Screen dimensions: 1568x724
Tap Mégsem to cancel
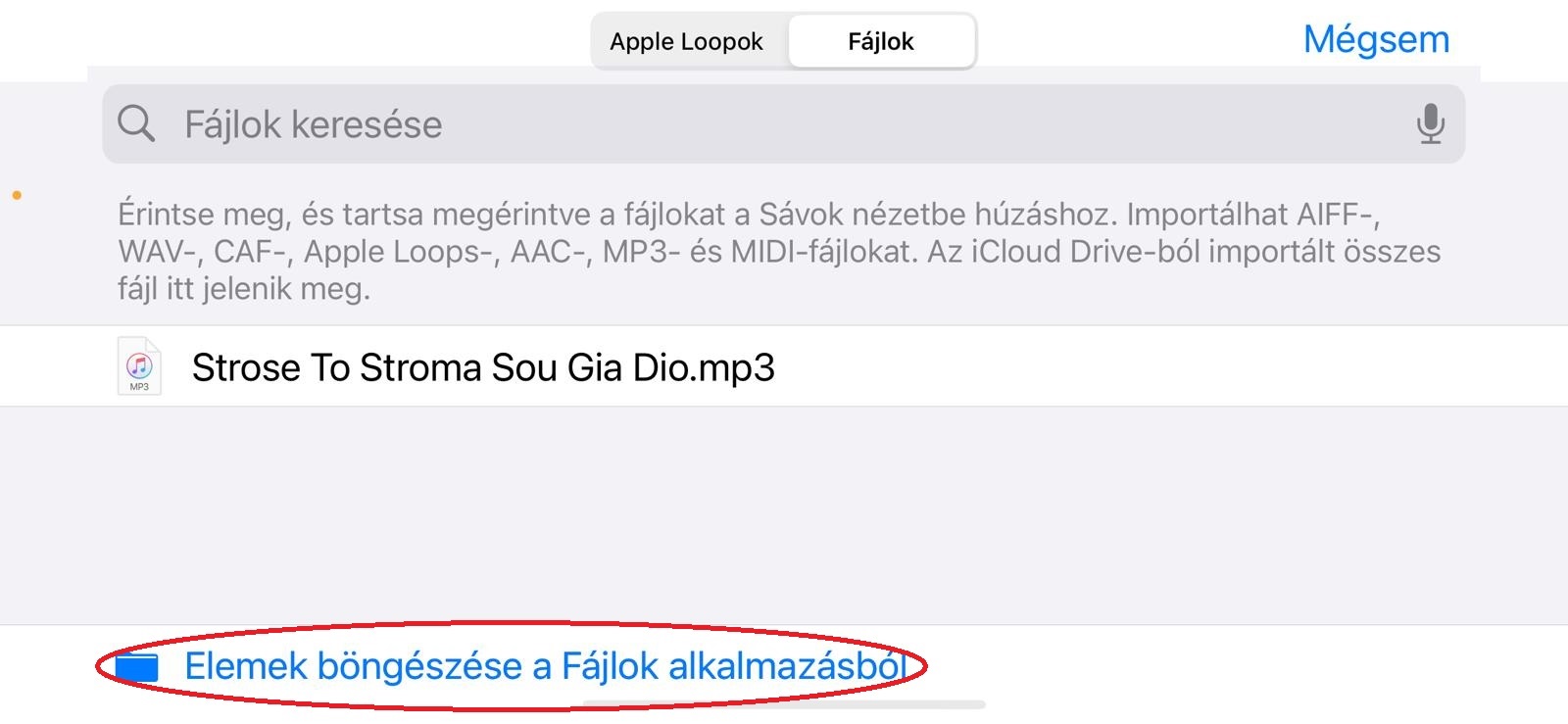[1376, 39]
